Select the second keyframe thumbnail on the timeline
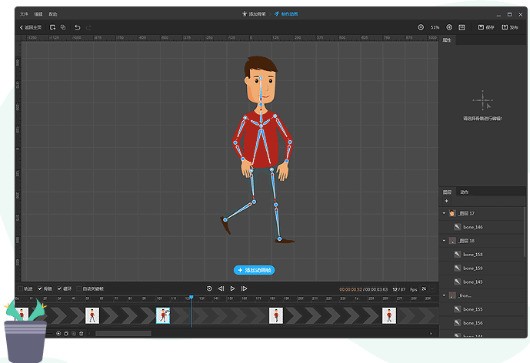The image size is (530, 363). pyautogui.click(x=92, y=315)
